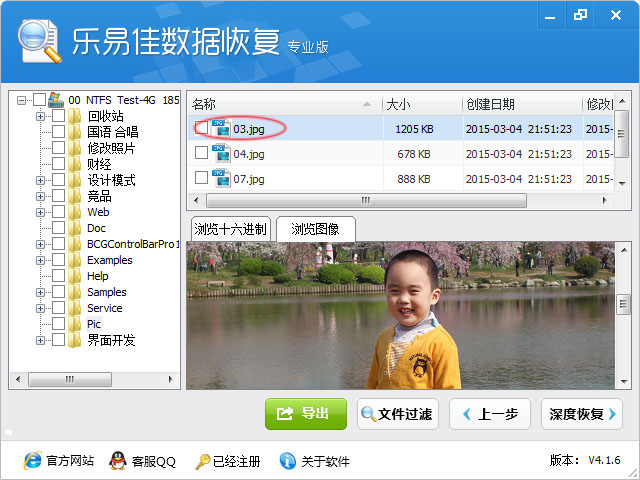The width and height of the screenshot is (640, 480).
Task: Tick the Help folder checkbox
Action: (58, 276)
